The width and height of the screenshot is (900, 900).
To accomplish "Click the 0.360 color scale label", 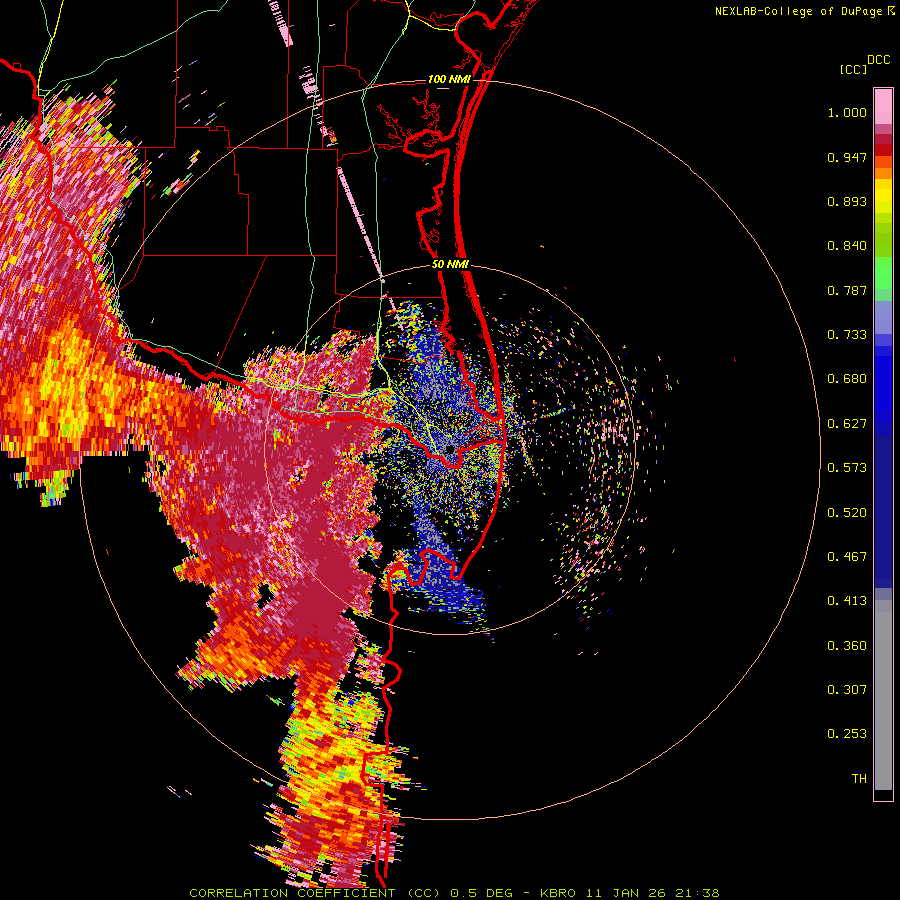I will pos(847,646).
